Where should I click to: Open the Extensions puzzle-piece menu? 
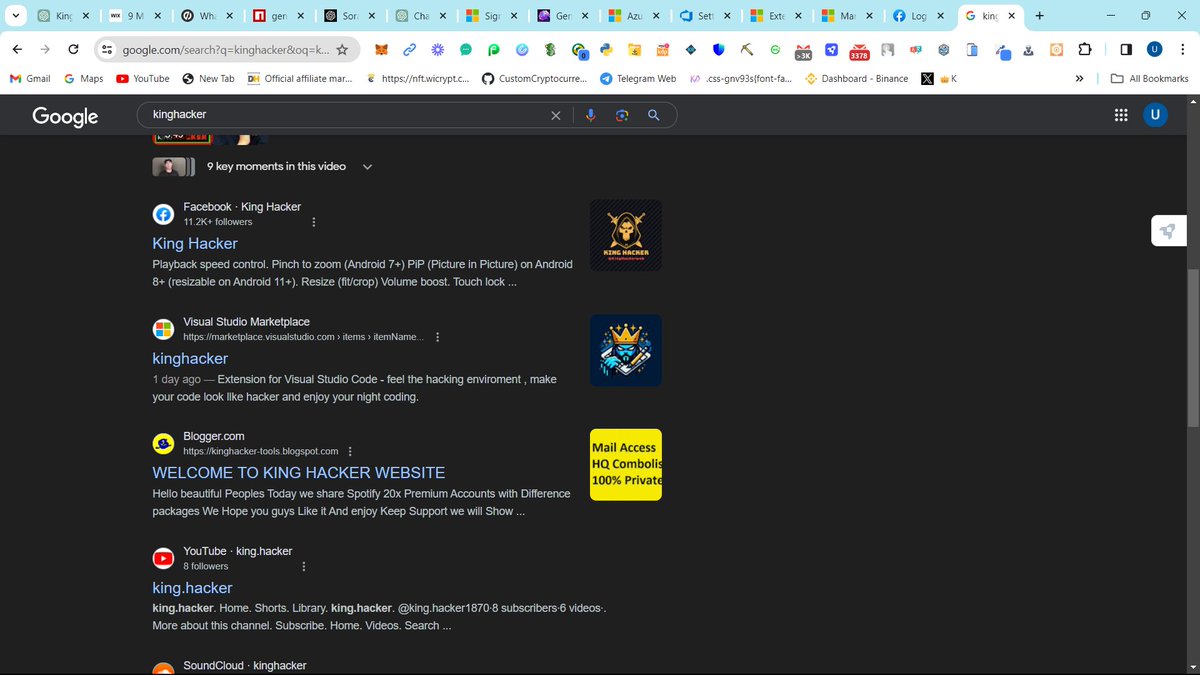click(1085, 50)
